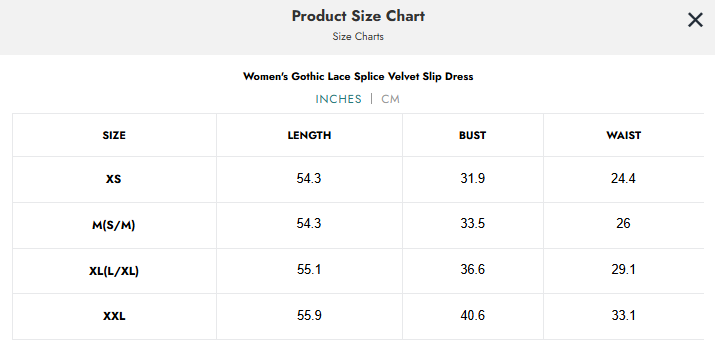Select the XL(L/XL) size row label
Screen dimensions: 715x361
pyautogui.click(x=114, y=271)
